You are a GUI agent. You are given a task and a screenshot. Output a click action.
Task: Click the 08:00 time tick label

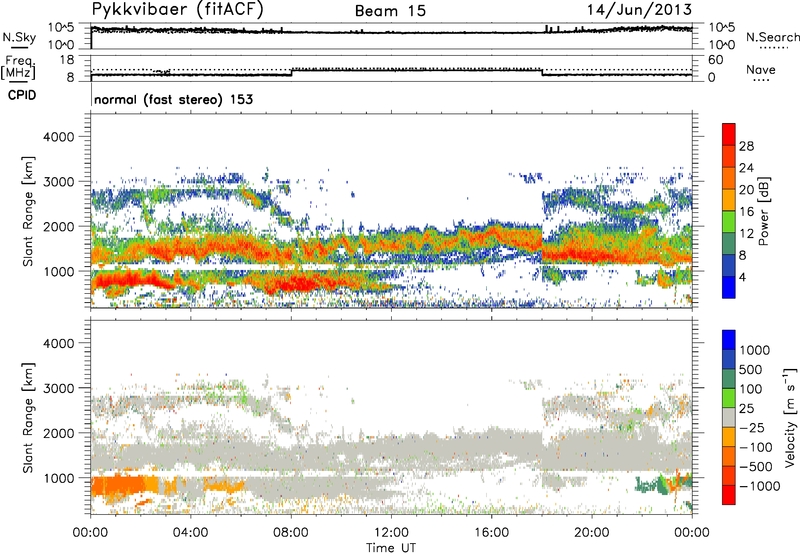coord(291,533)
